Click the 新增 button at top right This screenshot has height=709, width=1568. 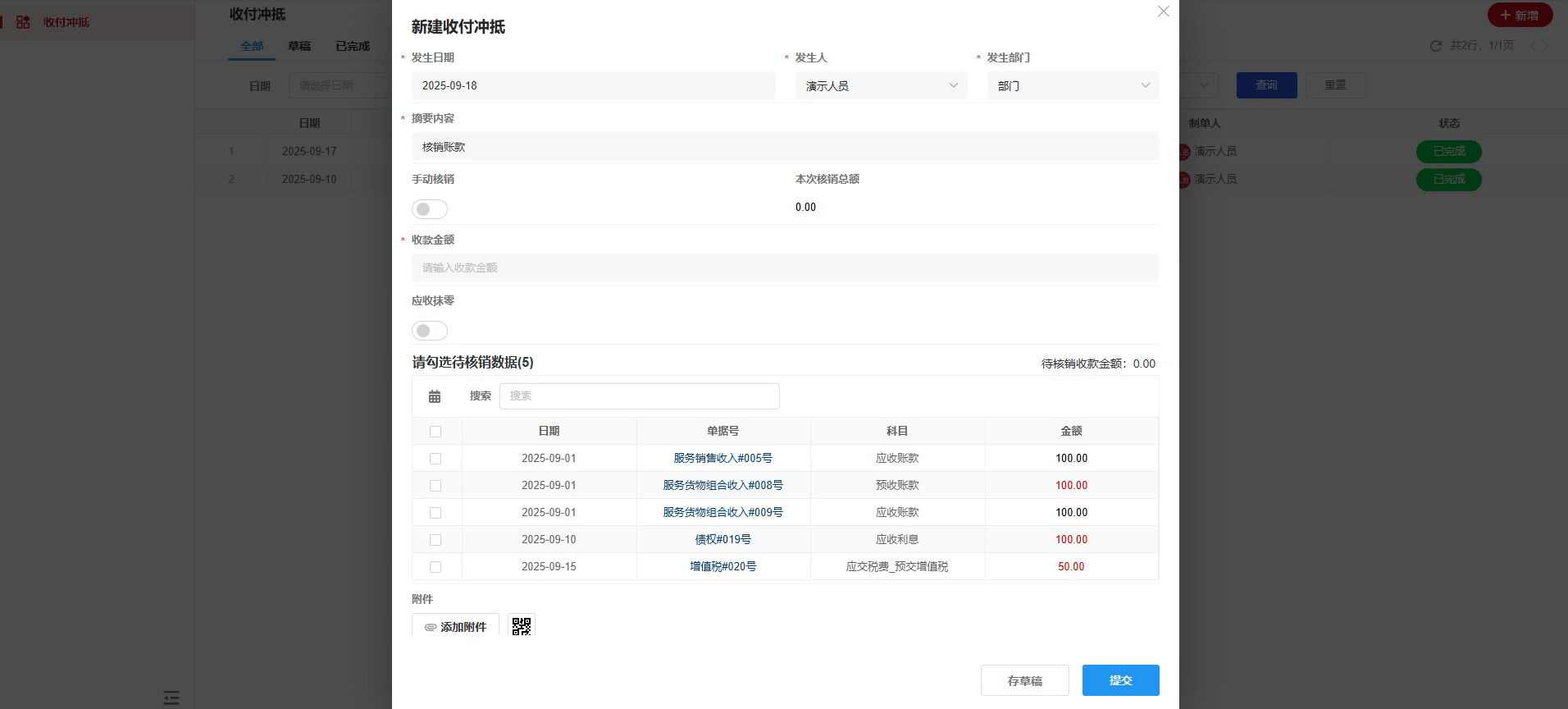pos(1520,16)
